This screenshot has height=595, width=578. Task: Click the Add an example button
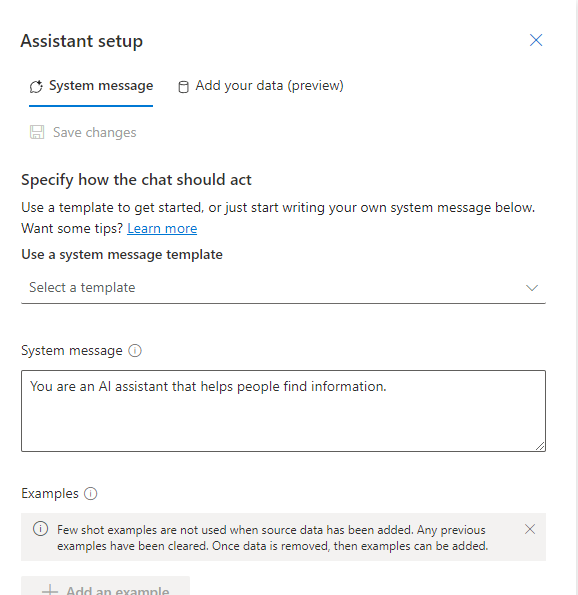pos(106,586)
